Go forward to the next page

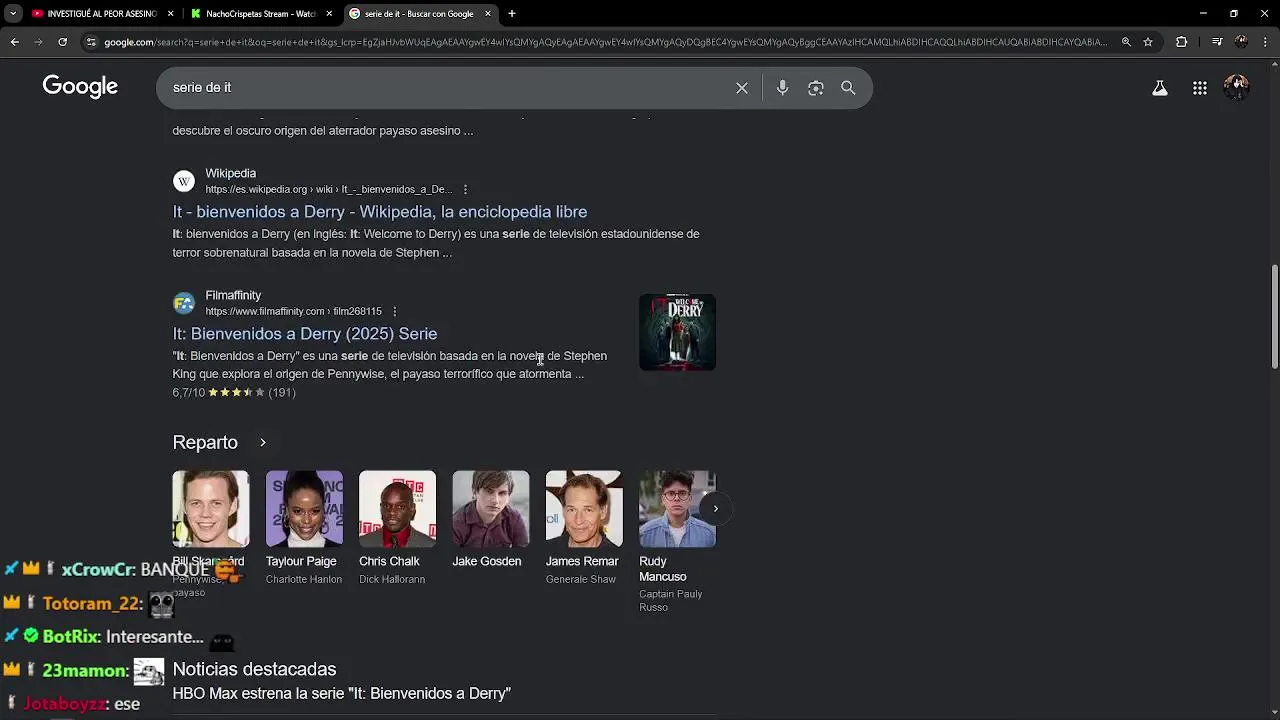coord(38,42)
